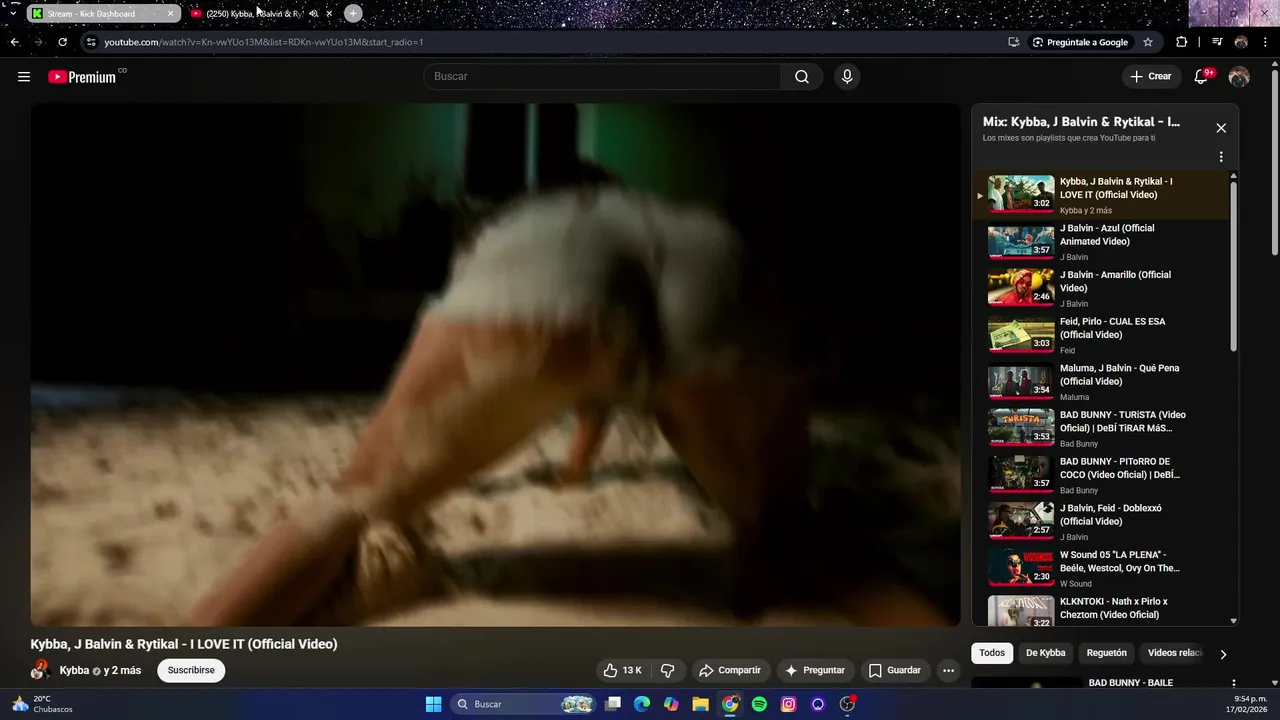Open the YouTube guide hamburger menu
Screen dimensions: 1280x720
tap(24, 77)
